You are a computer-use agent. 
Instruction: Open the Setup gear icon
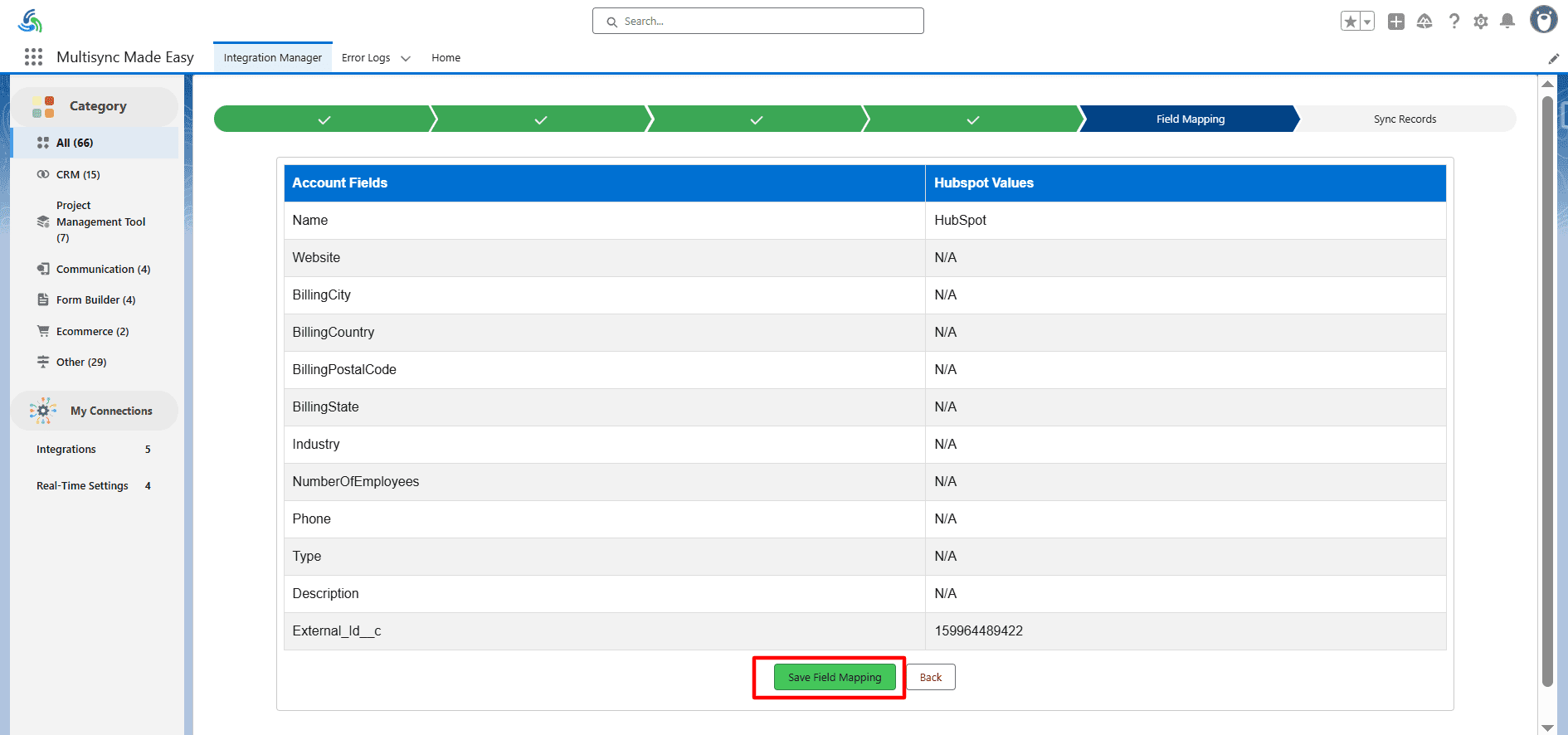click(x=1481, y=22)
